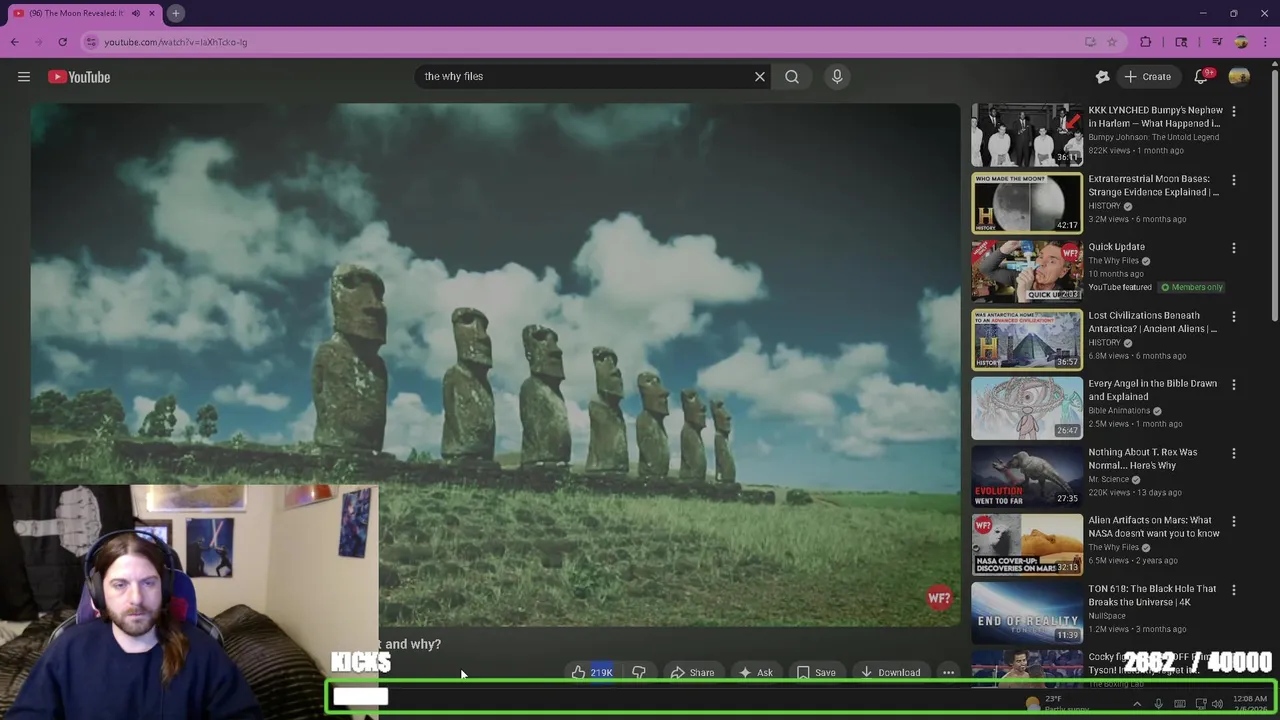Open Chrome three-dot main menu
The width and height of the screenshot is (1280, 720).
[x=1266, y=42]
